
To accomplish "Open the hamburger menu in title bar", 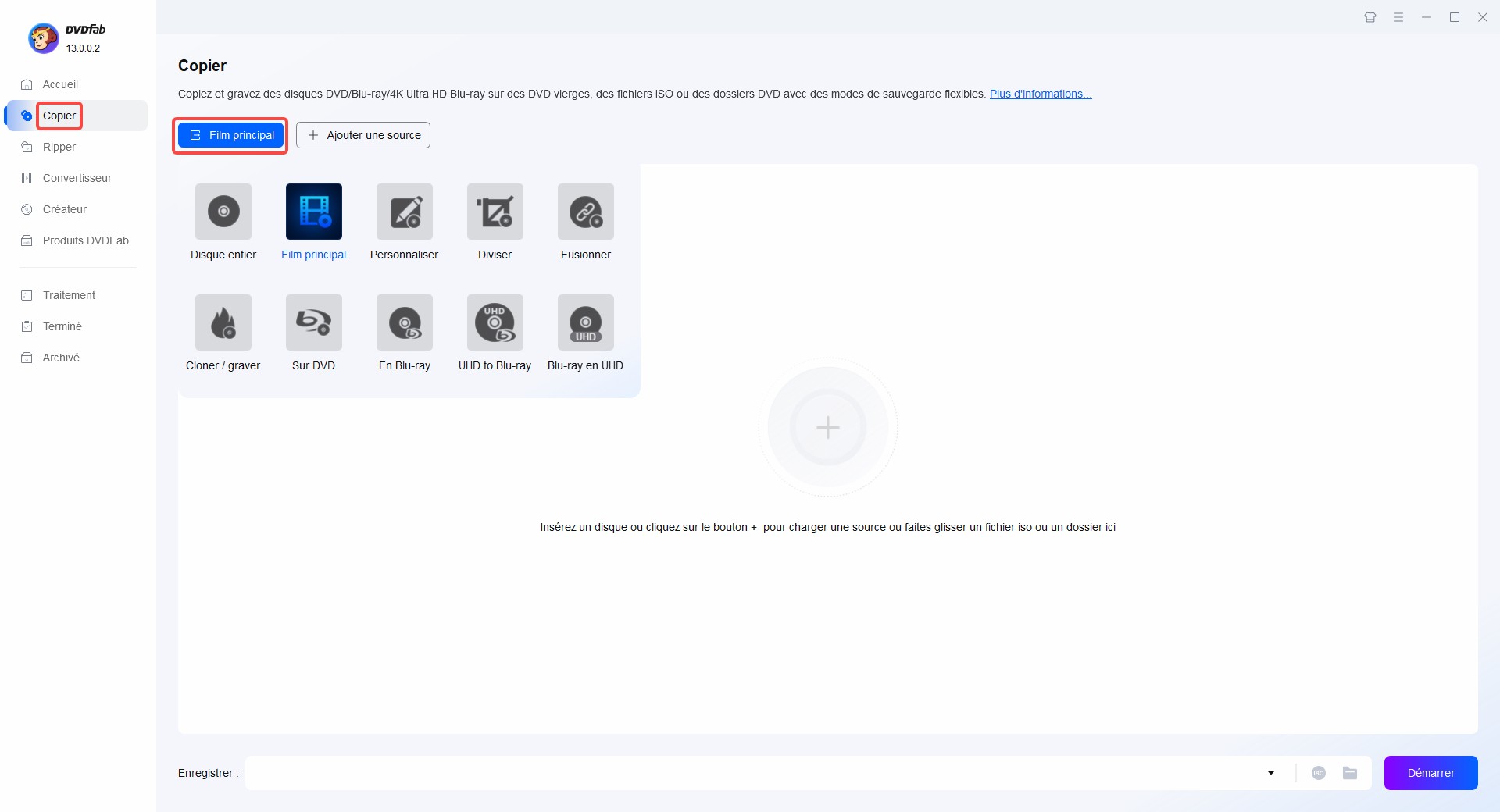I will [x=1398, y=17].
